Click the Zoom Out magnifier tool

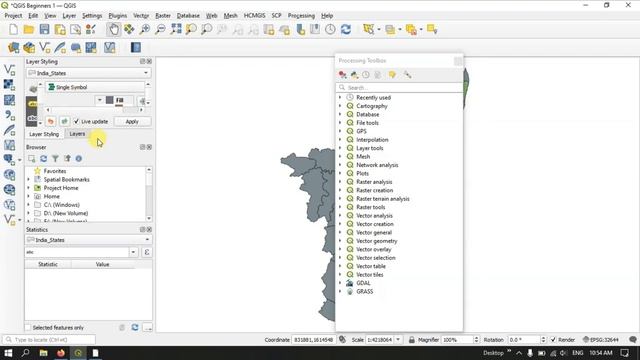tap(160, 29)
